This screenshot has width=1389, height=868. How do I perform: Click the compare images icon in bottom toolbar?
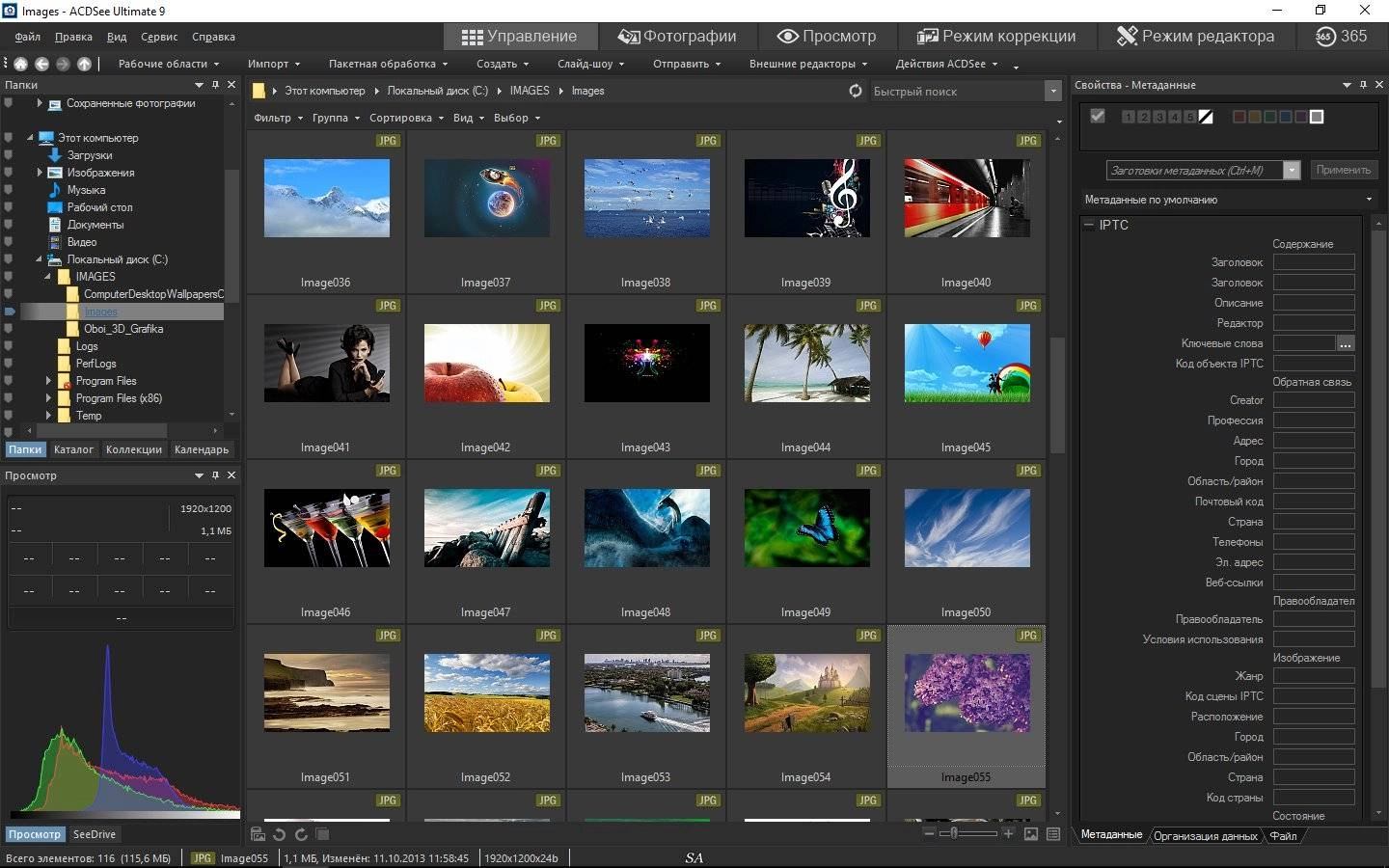(322, 834)
